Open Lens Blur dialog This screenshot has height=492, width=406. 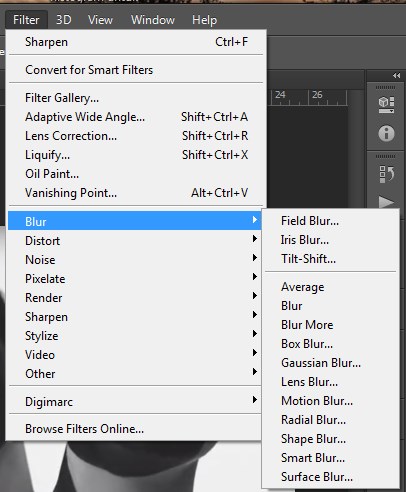[331, 382]
